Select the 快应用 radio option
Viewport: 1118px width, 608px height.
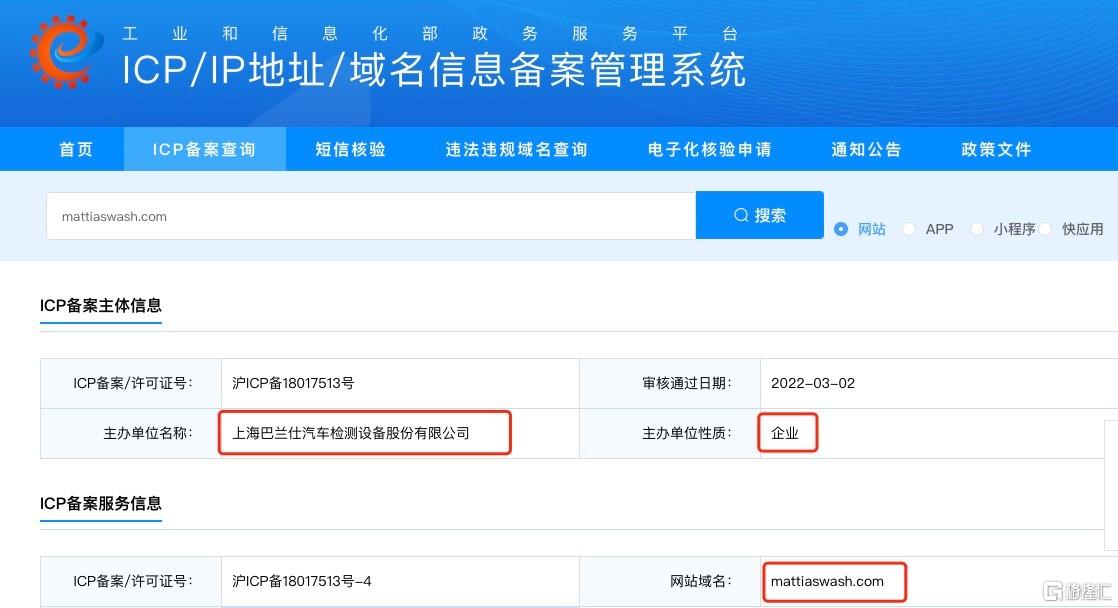1045,229
